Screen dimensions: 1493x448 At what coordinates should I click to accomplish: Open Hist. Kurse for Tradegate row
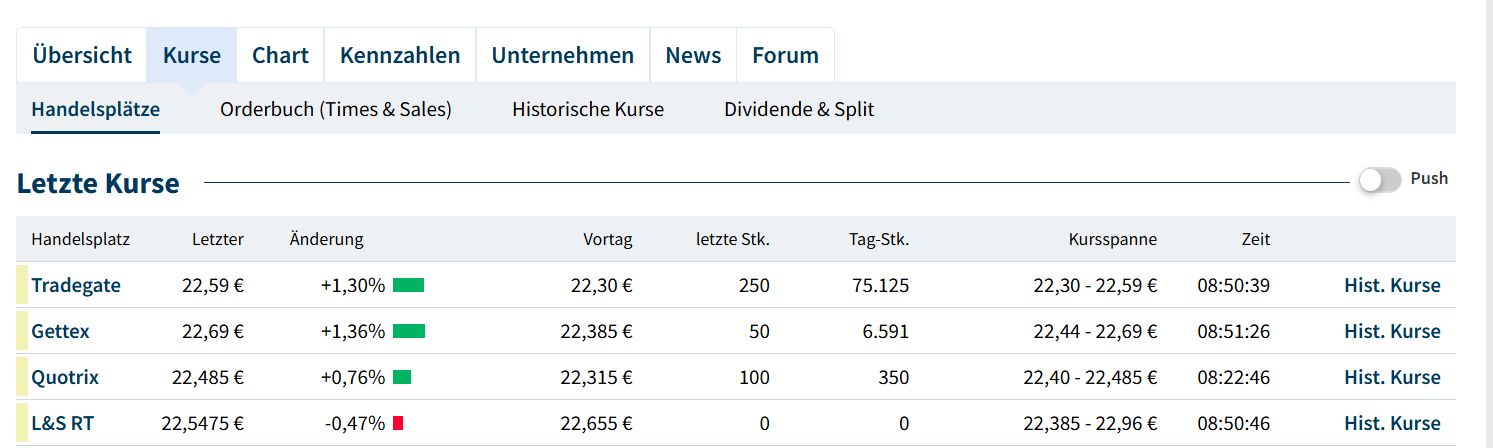(x=1392, y=286)
